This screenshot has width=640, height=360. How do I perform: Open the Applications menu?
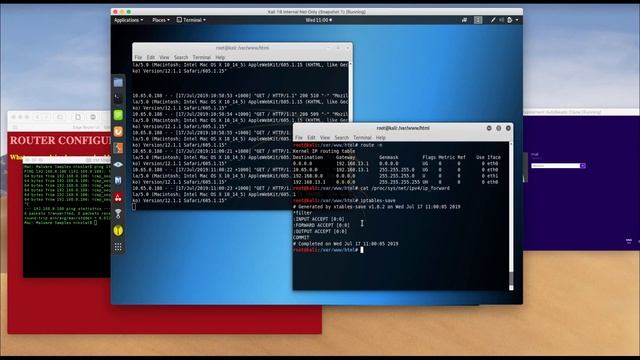click(x=128, y=20)
